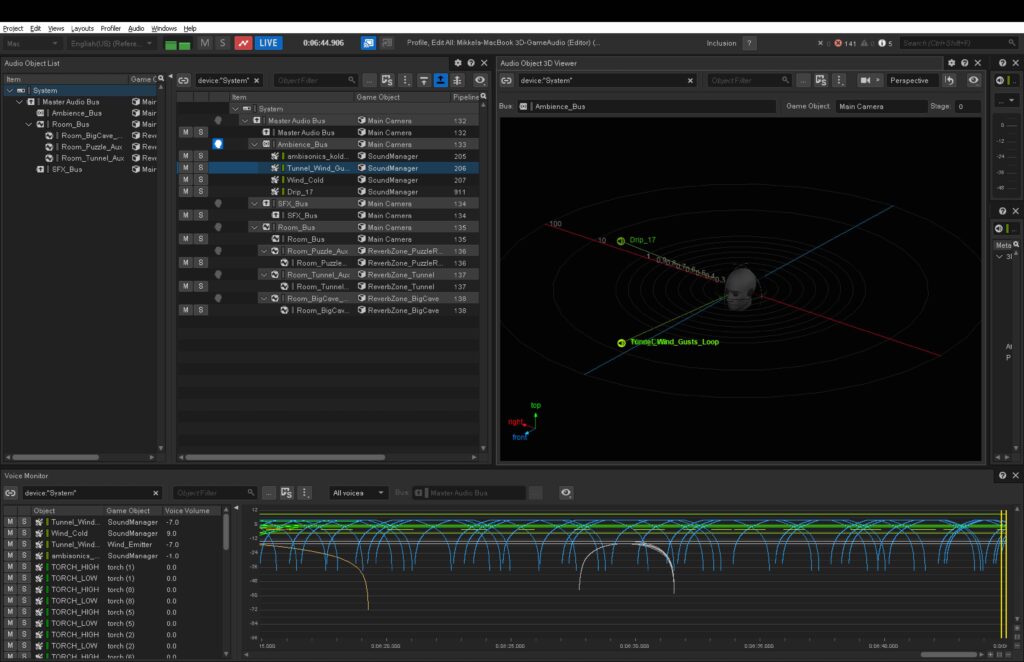Select the camera icon in the 3D Viewer toolbar
The width and height of the screenshot is (1024, 662).
(x=866, y=80)
